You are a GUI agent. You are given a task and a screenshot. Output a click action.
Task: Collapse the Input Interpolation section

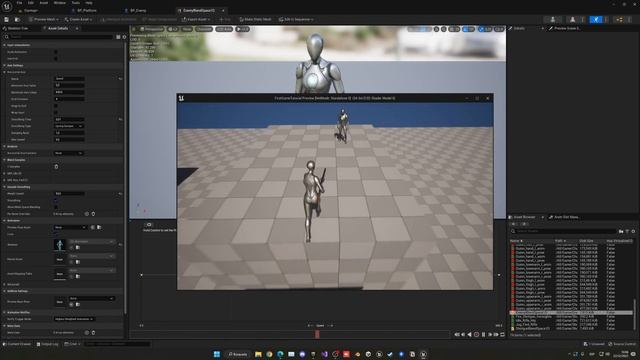point(4,45)
